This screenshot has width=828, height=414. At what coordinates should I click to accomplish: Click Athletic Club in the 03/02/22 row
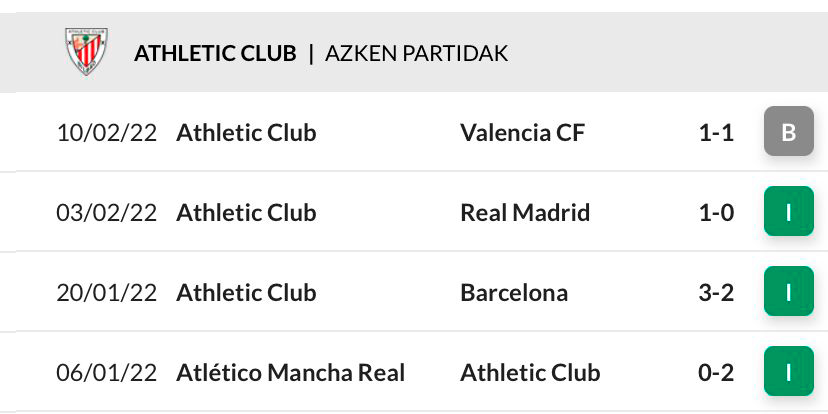point(246,212)
